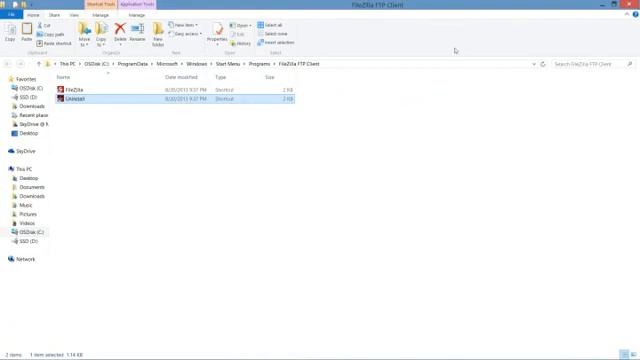Expand the Open button dropdown
This screenshot has height=360, width=640.
(250, 25)
